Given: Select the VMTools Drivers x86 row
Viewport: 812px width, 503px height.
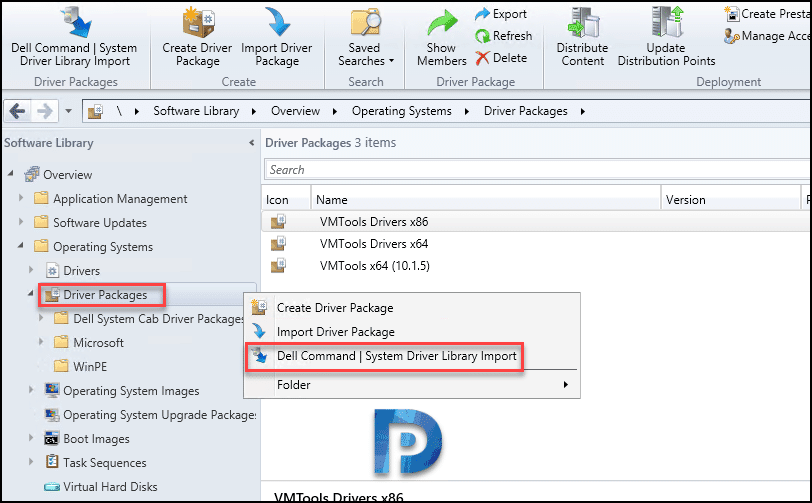Looking at the screenshot, I should point(537,221).
